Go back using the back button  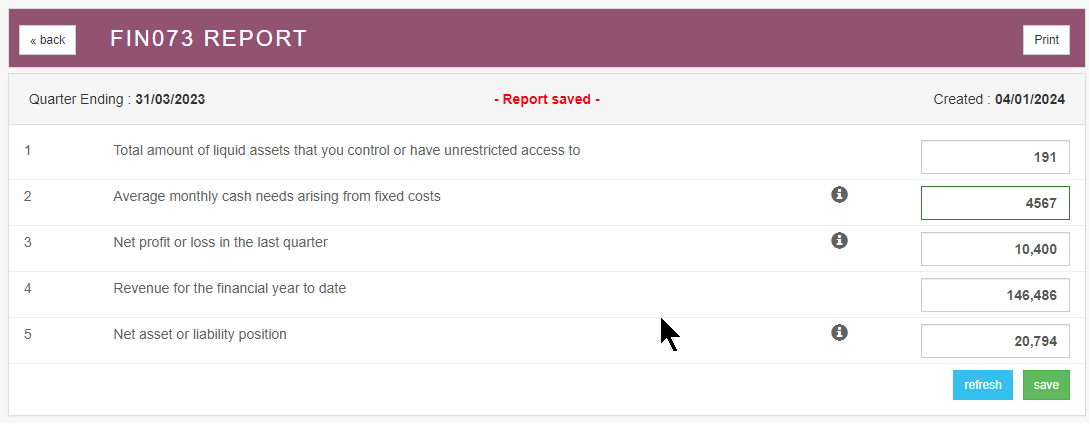coord(47,40)
